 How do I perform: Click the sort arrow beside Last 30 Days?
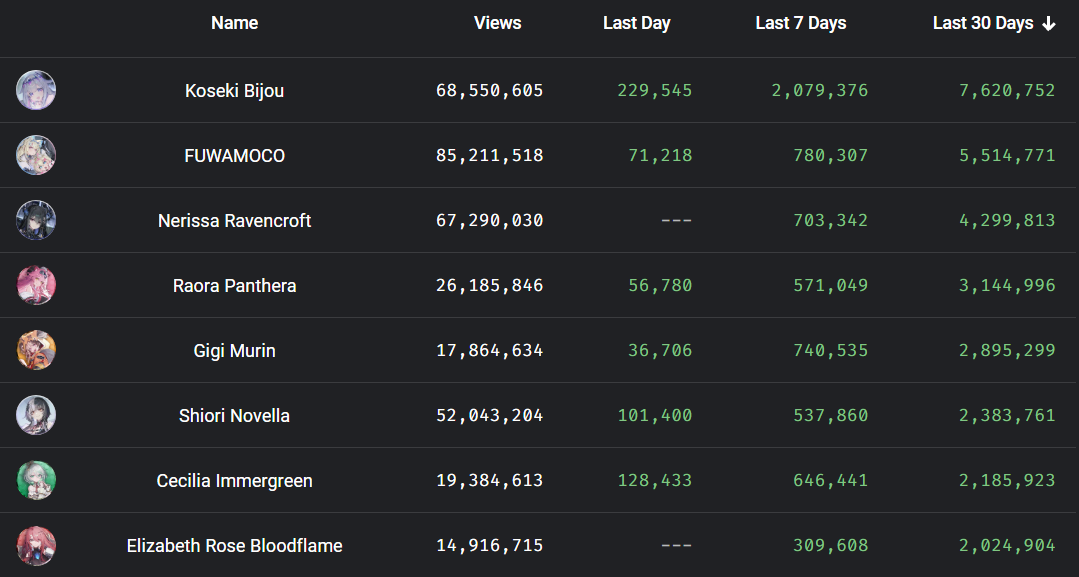coord(1049,24)
